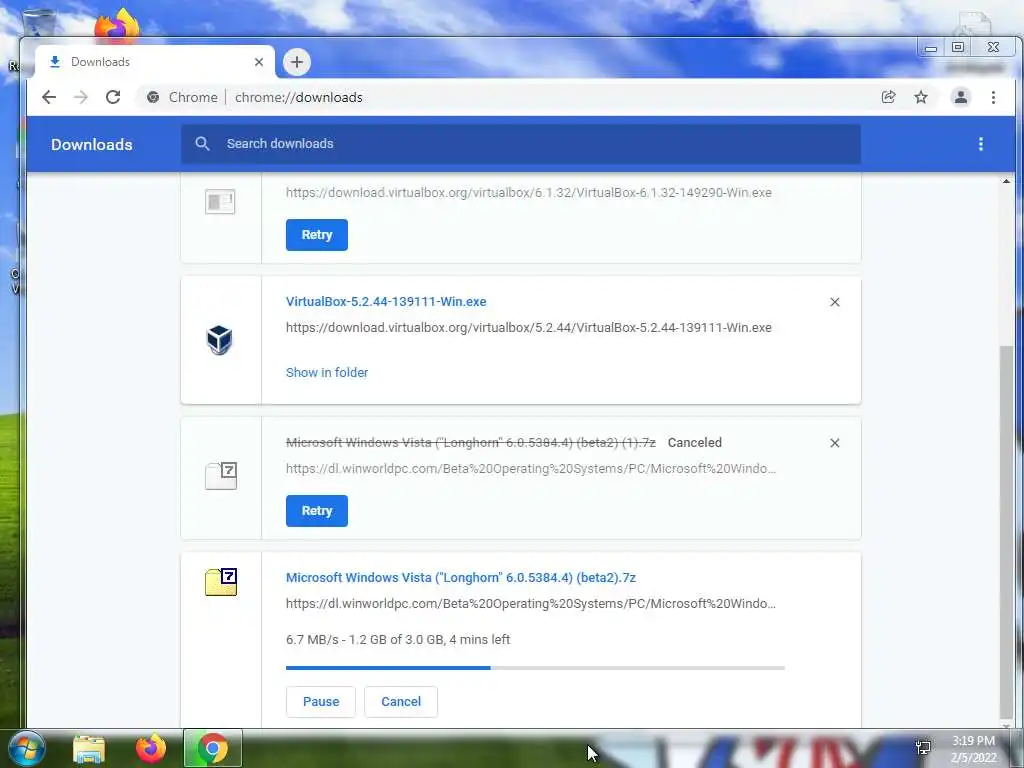Click the 6.7 MB/s download status text
The width and height of the screenshot is (1024, 768).
(x=398, y=639)
